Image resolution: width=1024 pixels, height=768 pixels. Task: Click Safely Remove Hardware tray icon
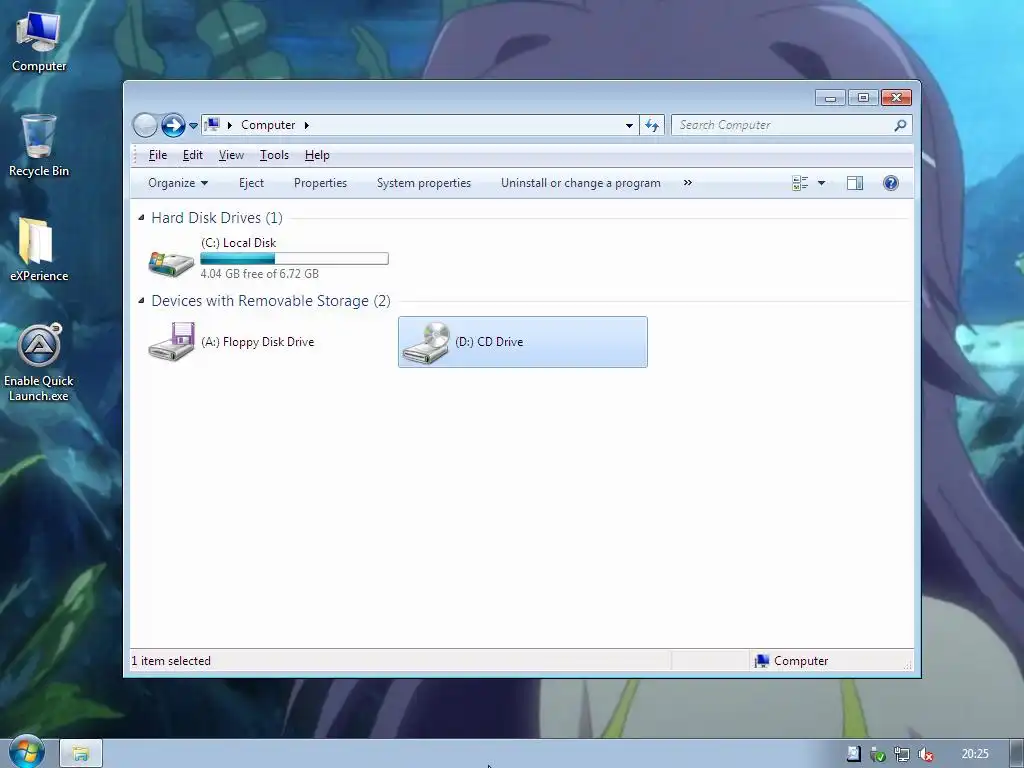[x=878, y=754]
